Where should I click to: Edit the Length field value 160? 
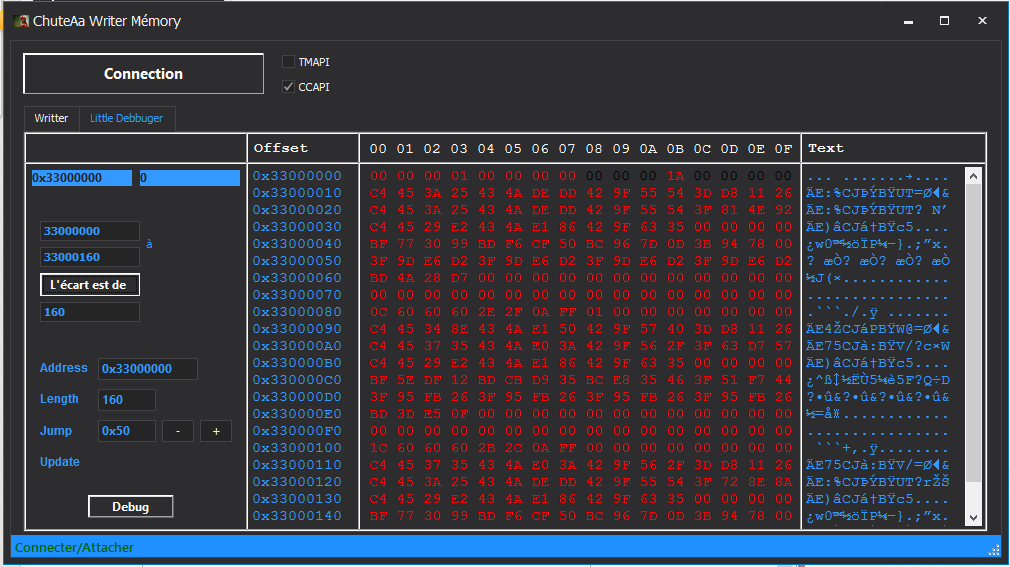126,399
